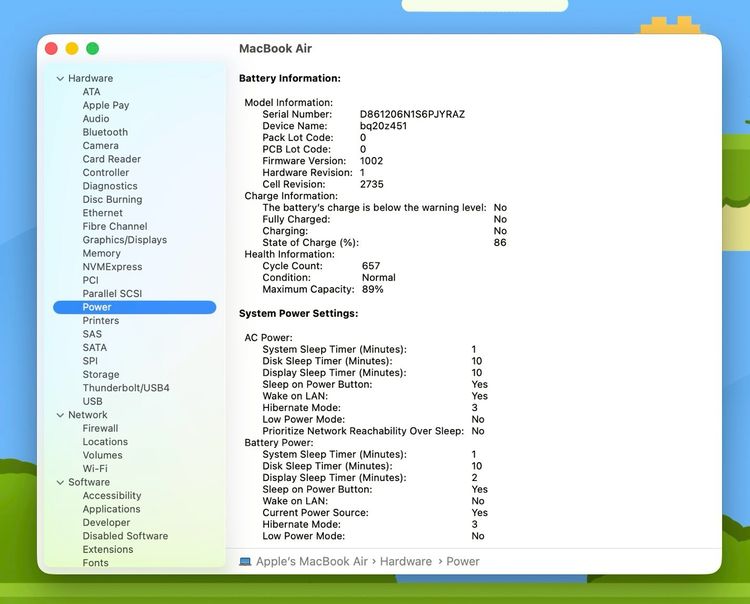The height and width of the screenshot is (604, 750).
Task: Select Parallel SCSI in the sidebar
Action: tap(112, 294)
